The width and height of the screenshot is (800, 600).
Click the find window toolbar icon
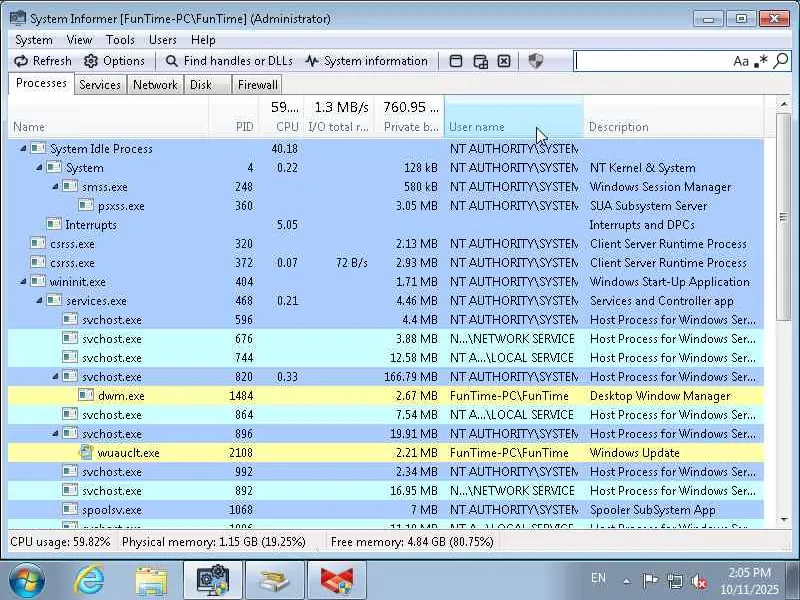(x=480, y=61)
